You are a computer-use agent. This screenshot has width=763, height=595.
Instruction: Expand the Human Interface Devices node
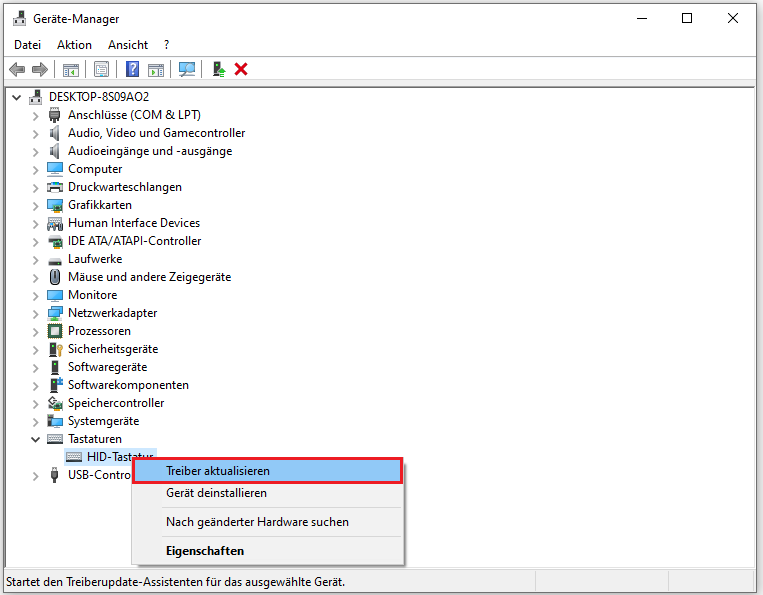(x=35, y=224)
